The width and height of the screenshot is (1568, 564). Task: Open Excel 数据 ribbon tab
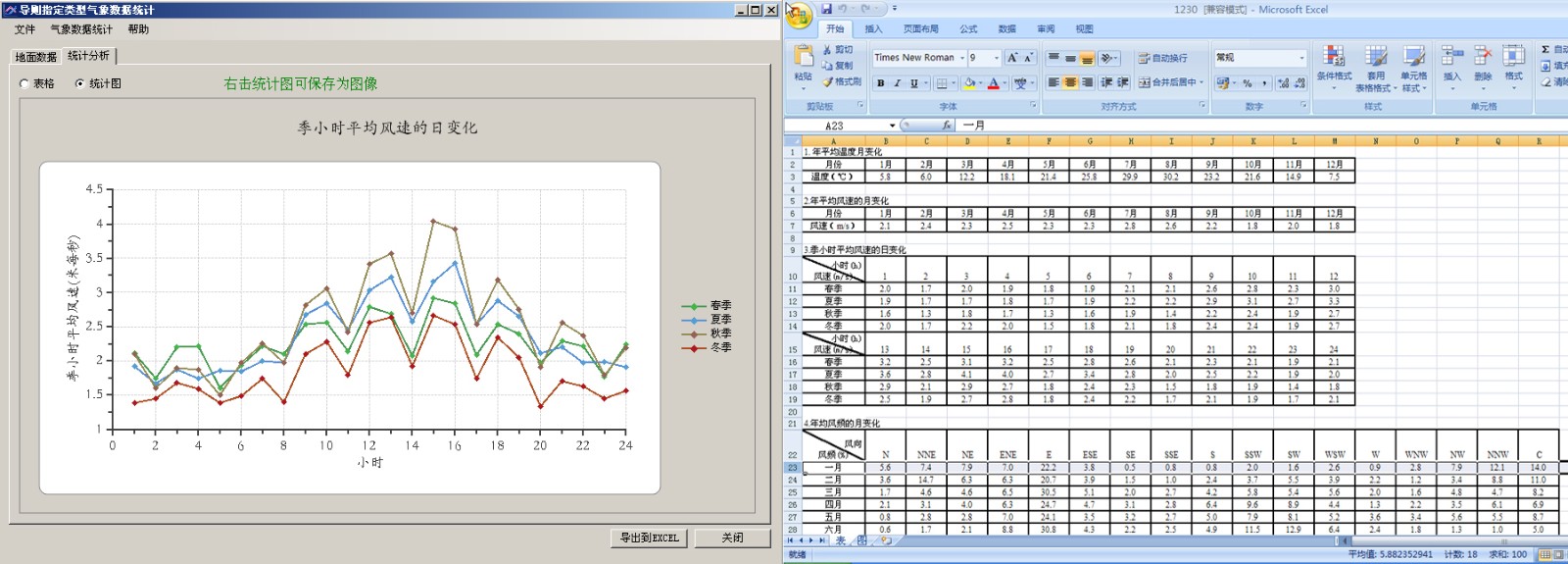pos(1006,29)
